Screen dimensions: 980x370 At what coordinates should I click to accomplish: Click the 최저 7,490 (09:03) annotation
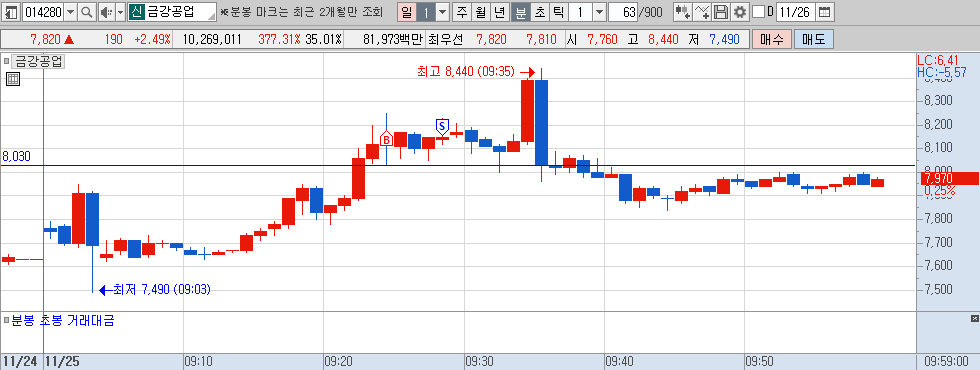point(162,289)
